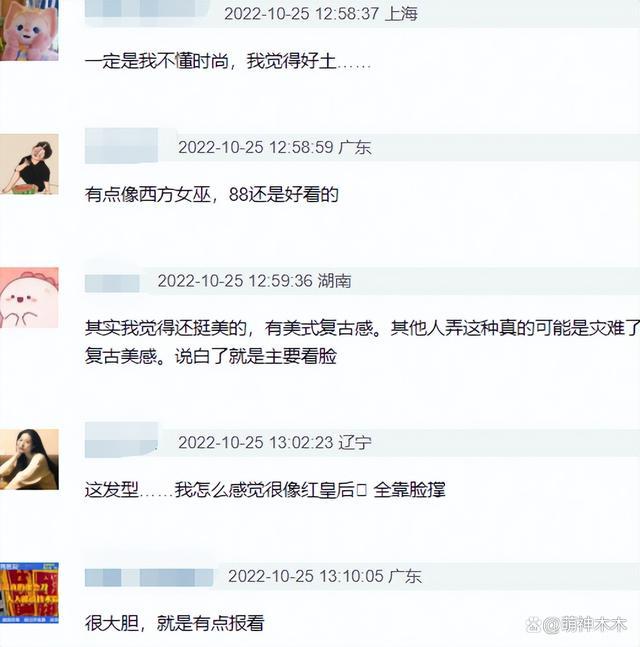The height and width of the screenshot is (647, 640).
Task: Open the avatar of woman in black shirt
Action: [29, 164]
